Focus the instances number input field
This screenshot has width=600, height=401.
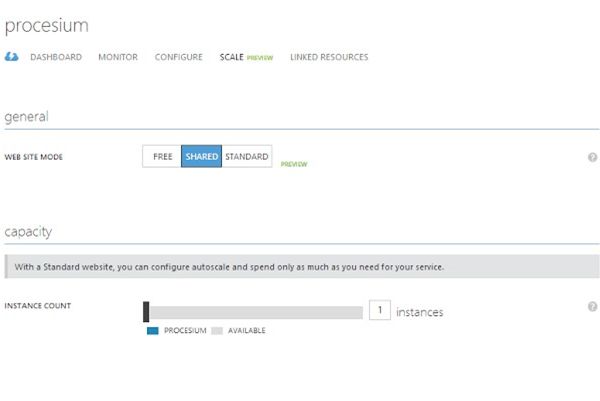tap(380, 310)
